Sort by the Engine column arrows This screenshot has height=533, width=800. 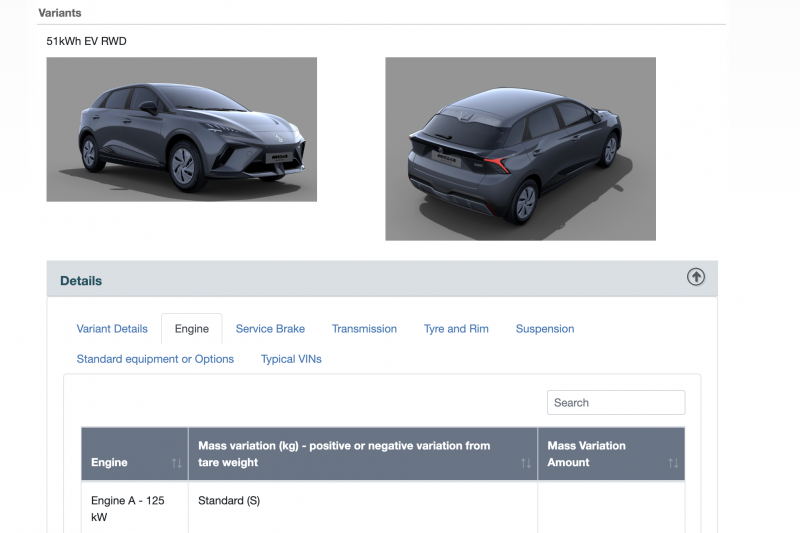point(177,463)
